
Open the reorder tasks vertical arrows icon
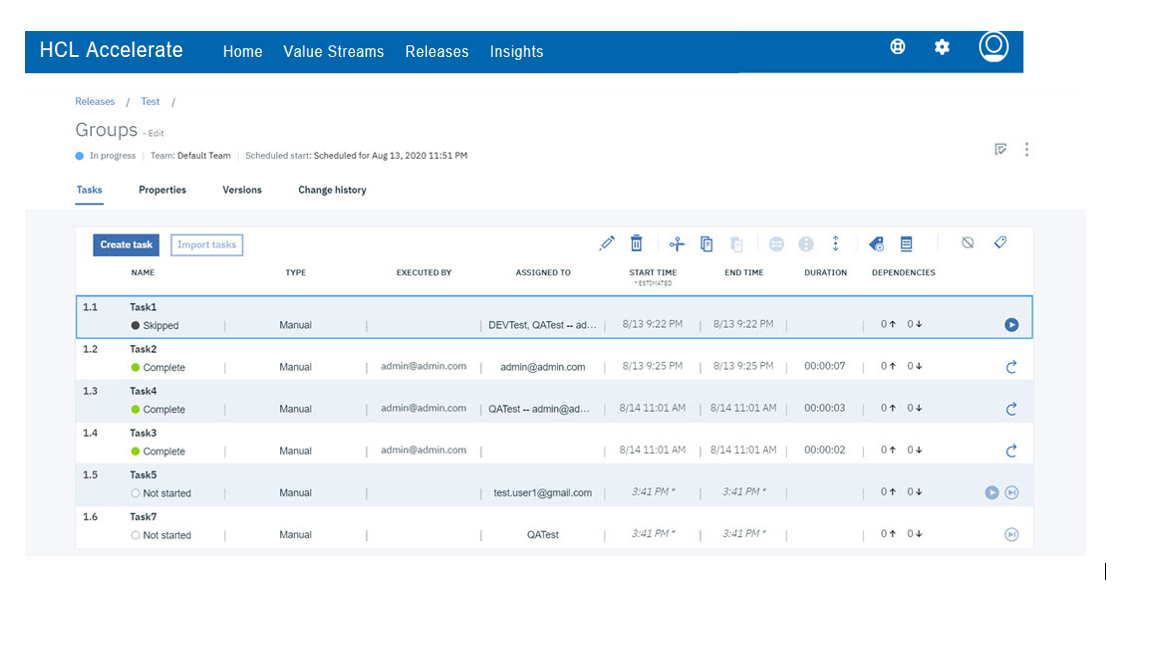point(836,243)
